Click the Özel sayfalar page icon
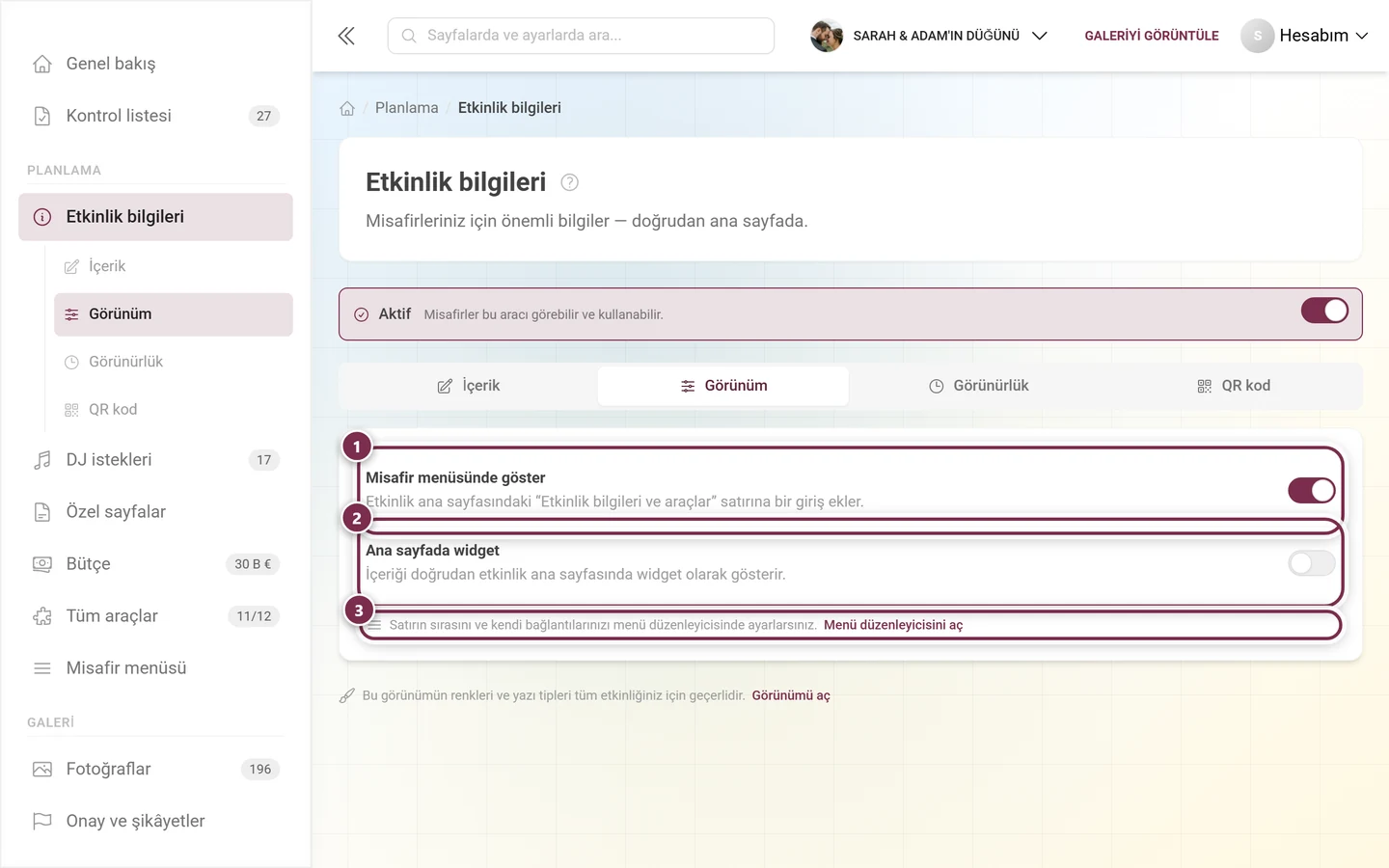1389x868 pixels. 42,512
